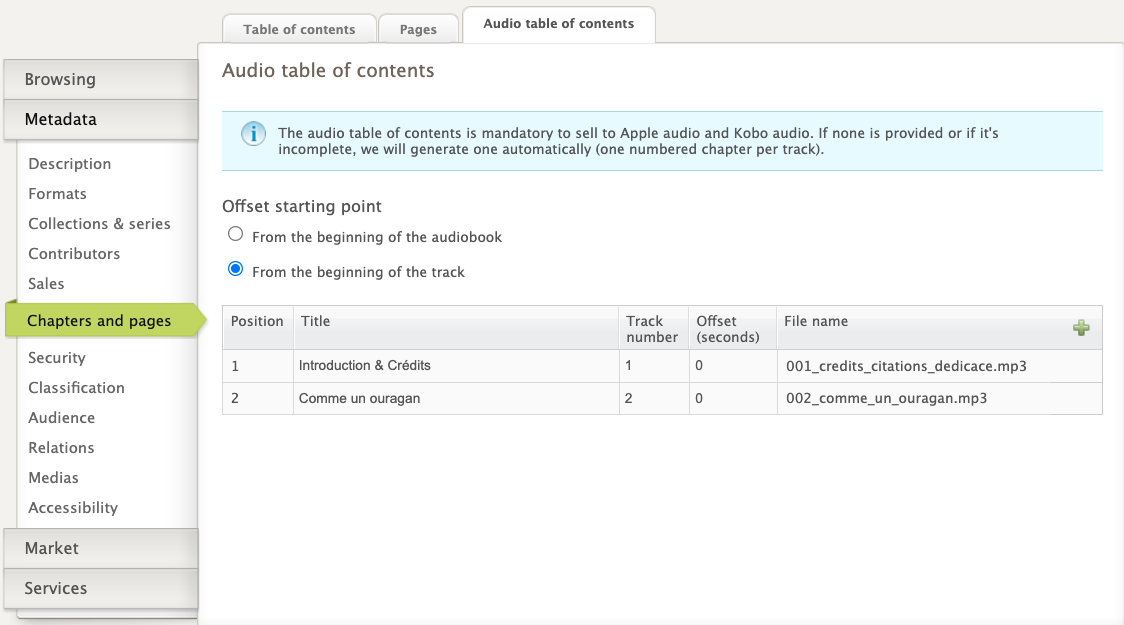Open the Security sidebar item
Viewport: 1124px width, 625px height.
[x=57, y=358]
